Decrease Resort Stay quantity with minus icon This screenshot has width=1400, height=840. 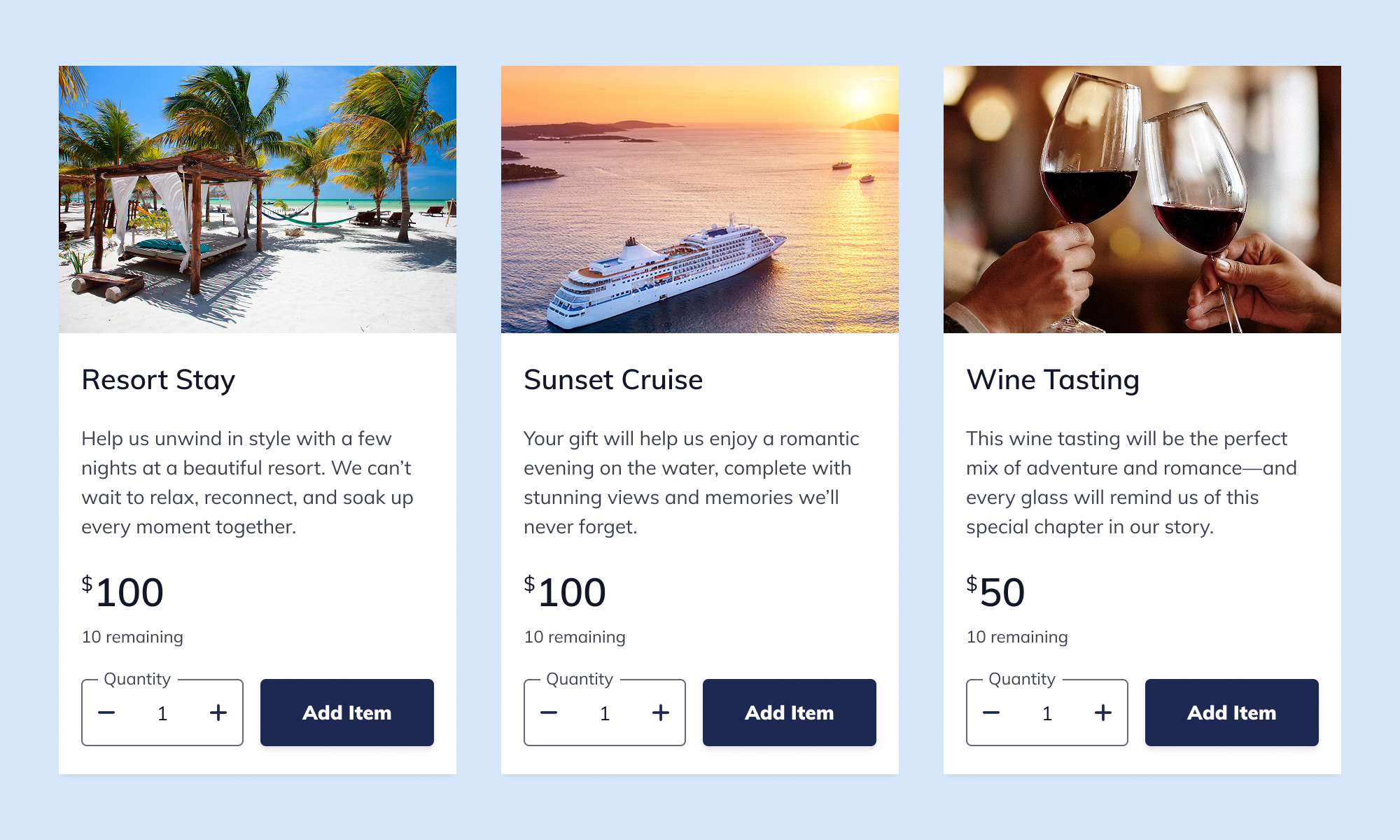click(106, 713)
